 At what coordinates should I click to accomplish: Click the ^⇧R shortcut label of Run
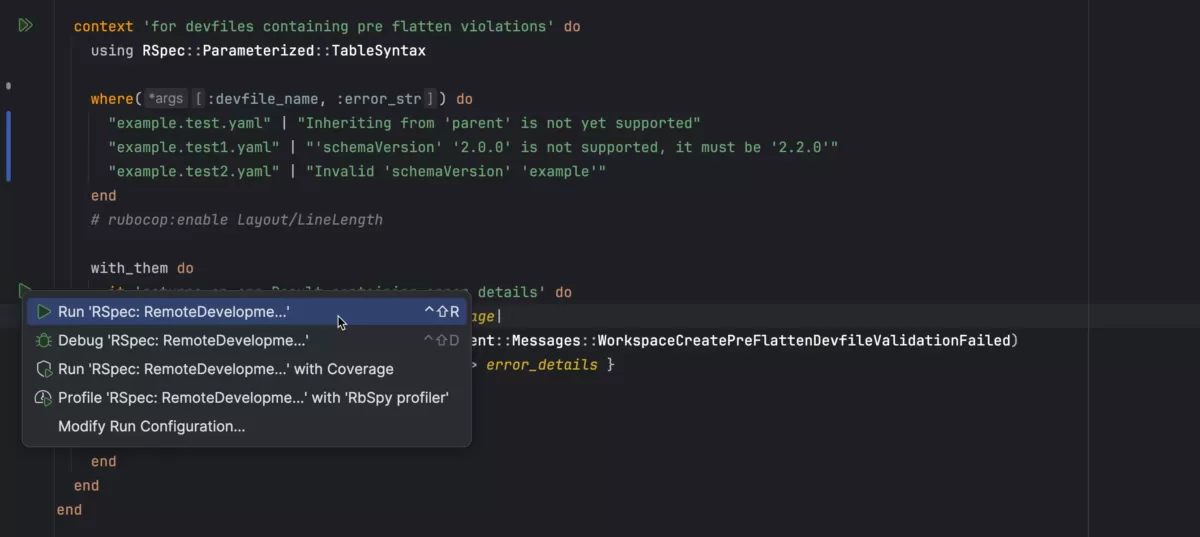441,312
